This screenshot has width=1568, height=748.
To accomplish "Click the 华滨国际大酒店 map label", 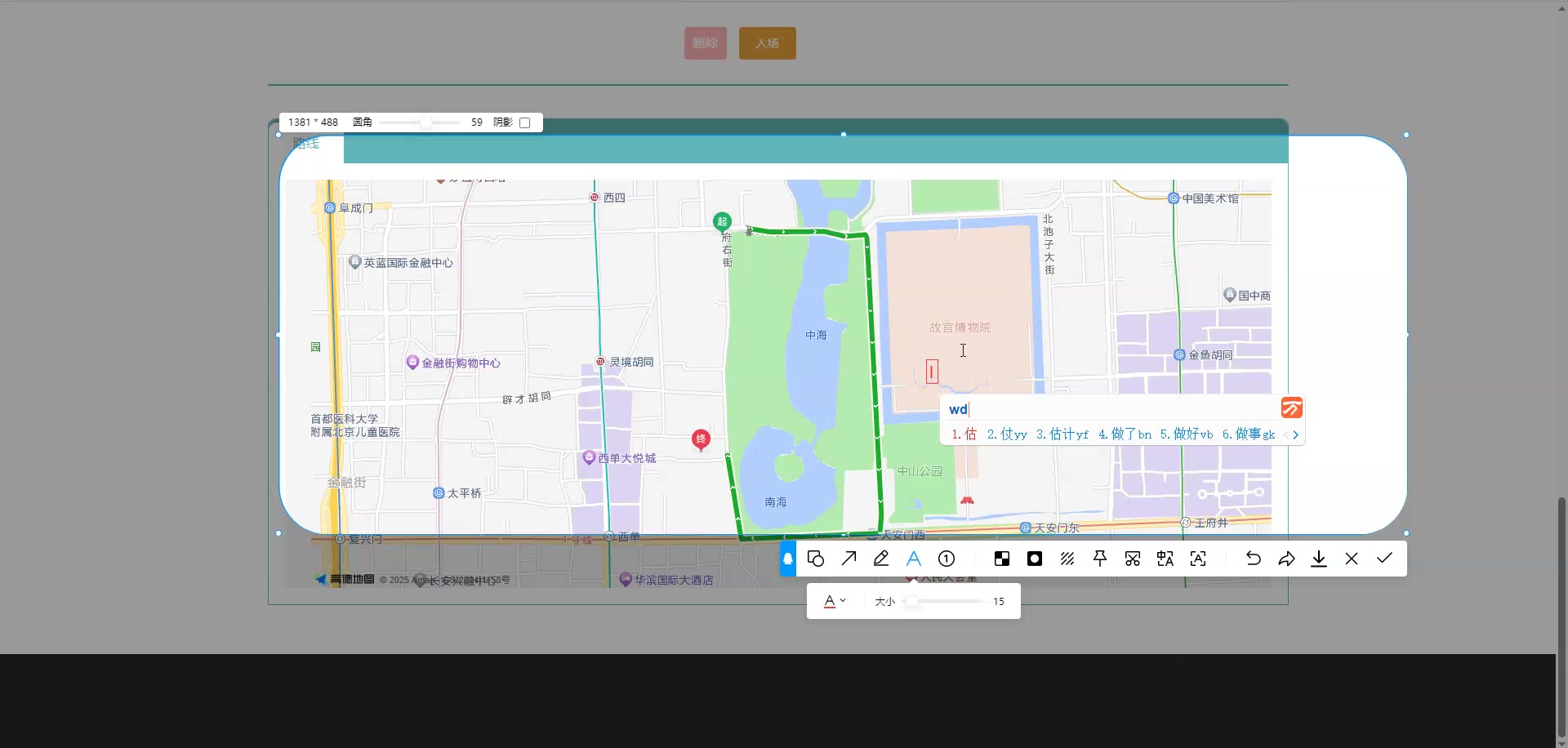I will pos(674,580).
